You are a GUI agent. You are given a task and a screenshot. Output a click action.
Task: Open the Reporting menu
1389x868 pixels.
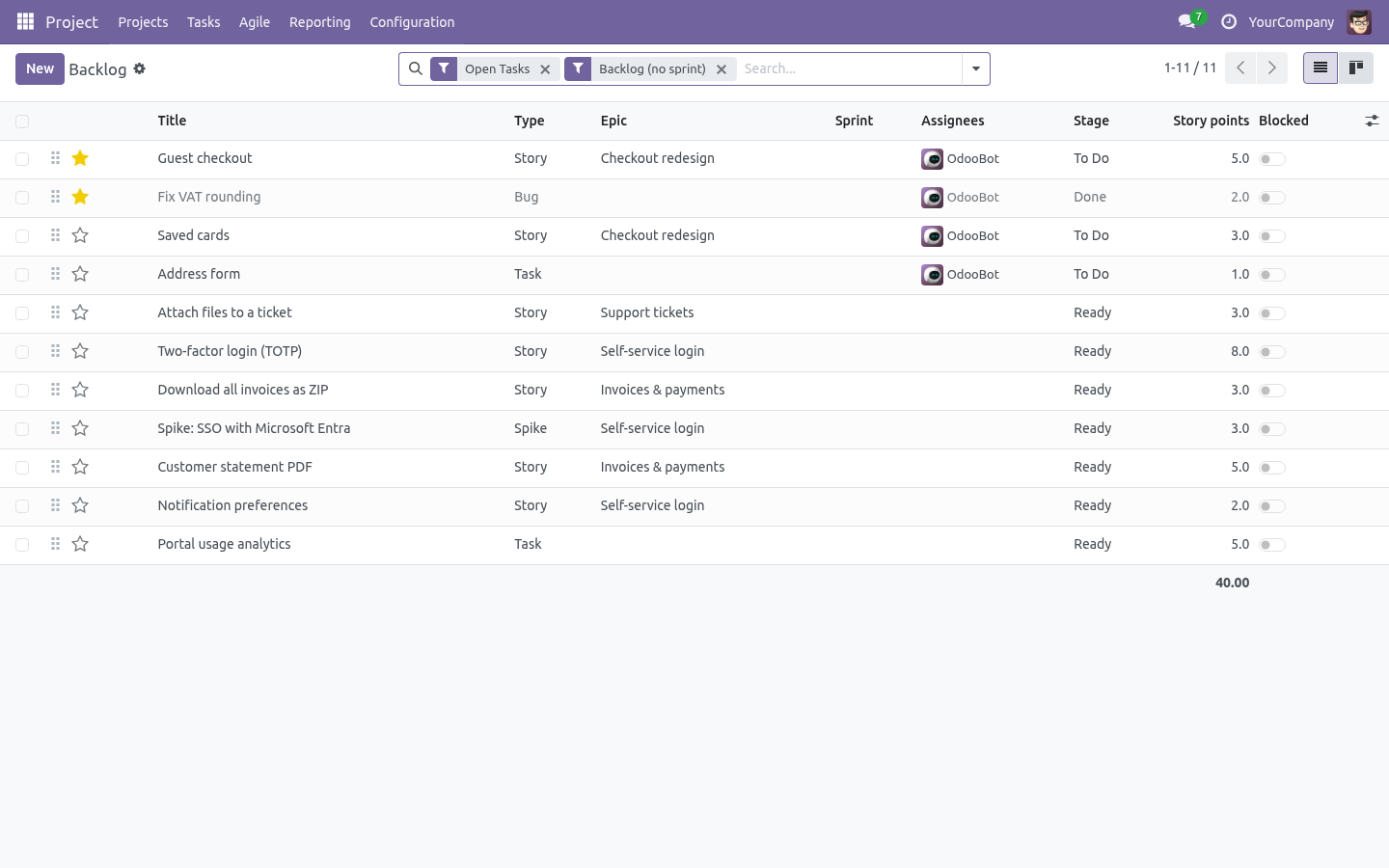point(320,21)
